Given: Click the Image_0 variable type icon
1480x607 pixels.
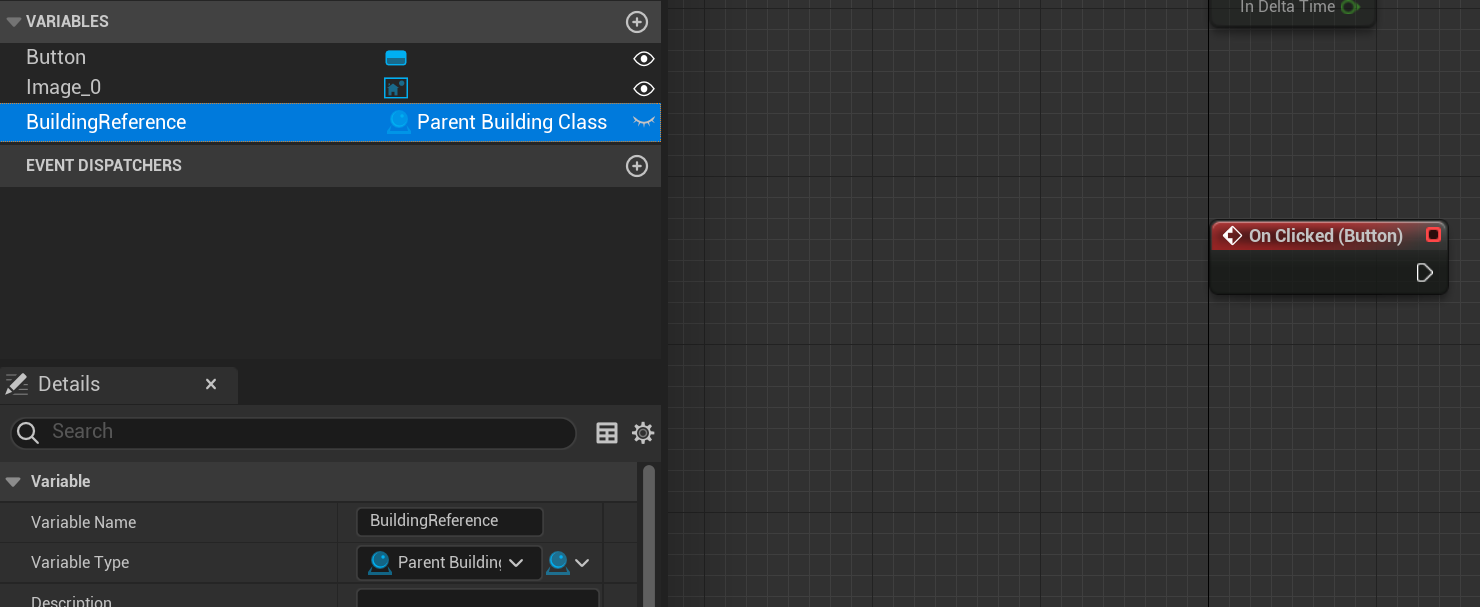Looking at the screenshot, I should pyautogui.click(x=396, y=88).
